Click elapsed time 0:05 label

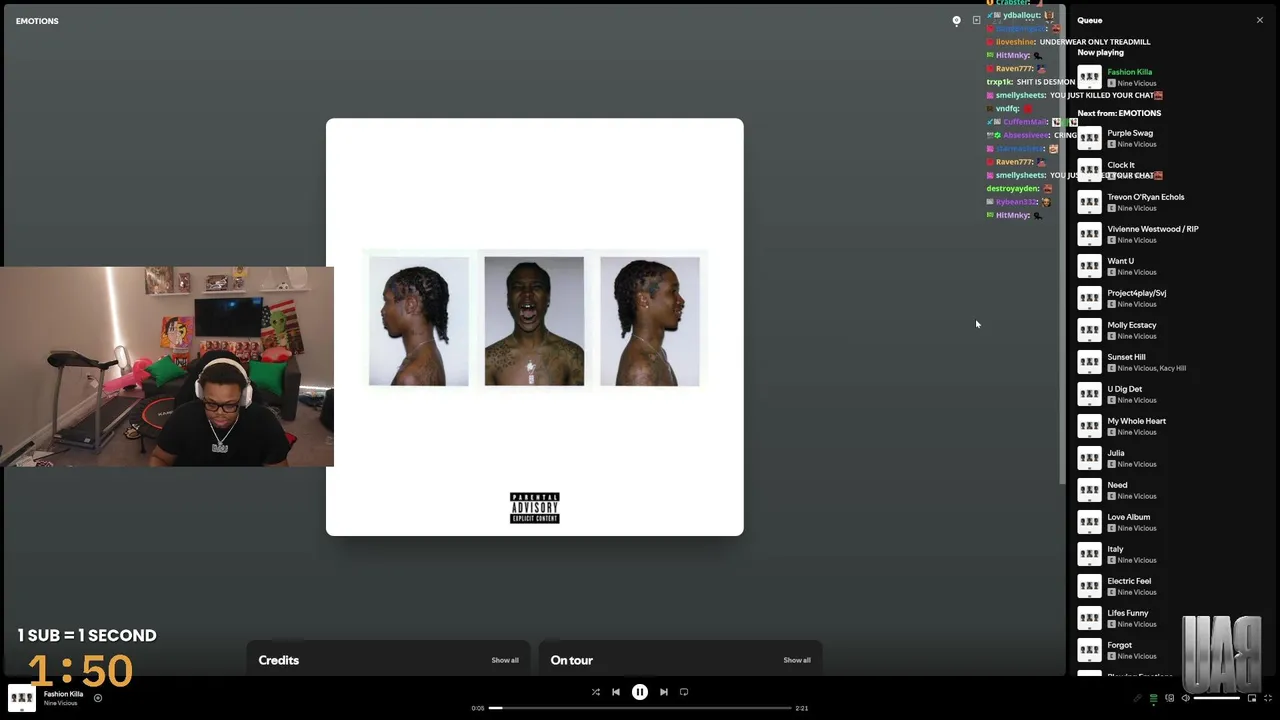[x=478, y=708]
